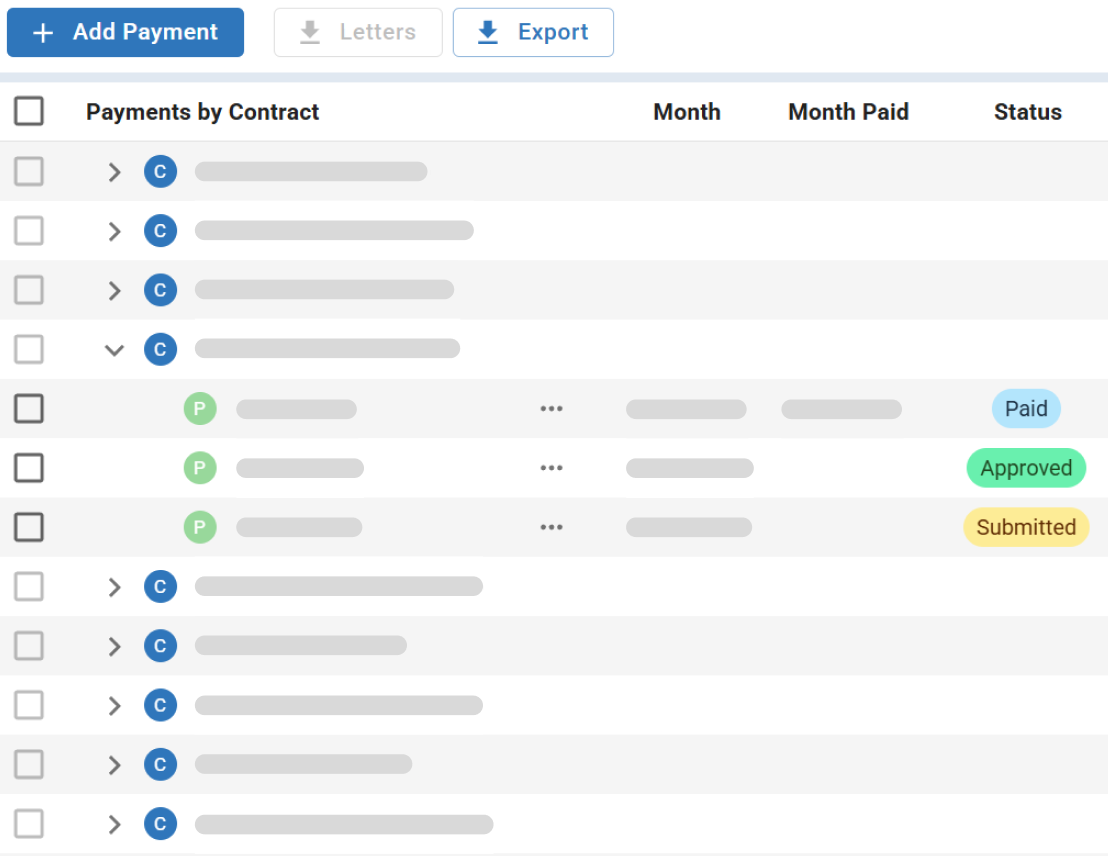Click the yellow Submitted status badge
Screen dimensions: 1108x856
click(x=1026, y=527)
